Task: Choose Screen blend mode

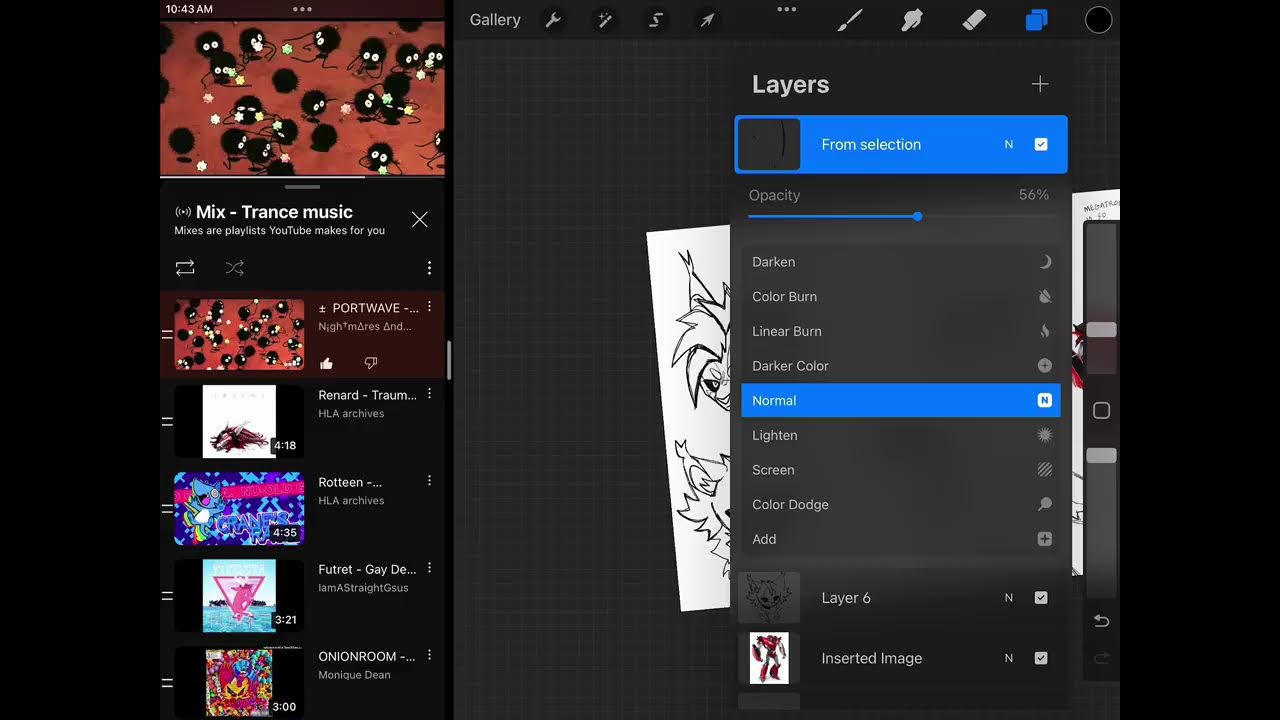Action: pyautogui.click(x=900, y=470)
